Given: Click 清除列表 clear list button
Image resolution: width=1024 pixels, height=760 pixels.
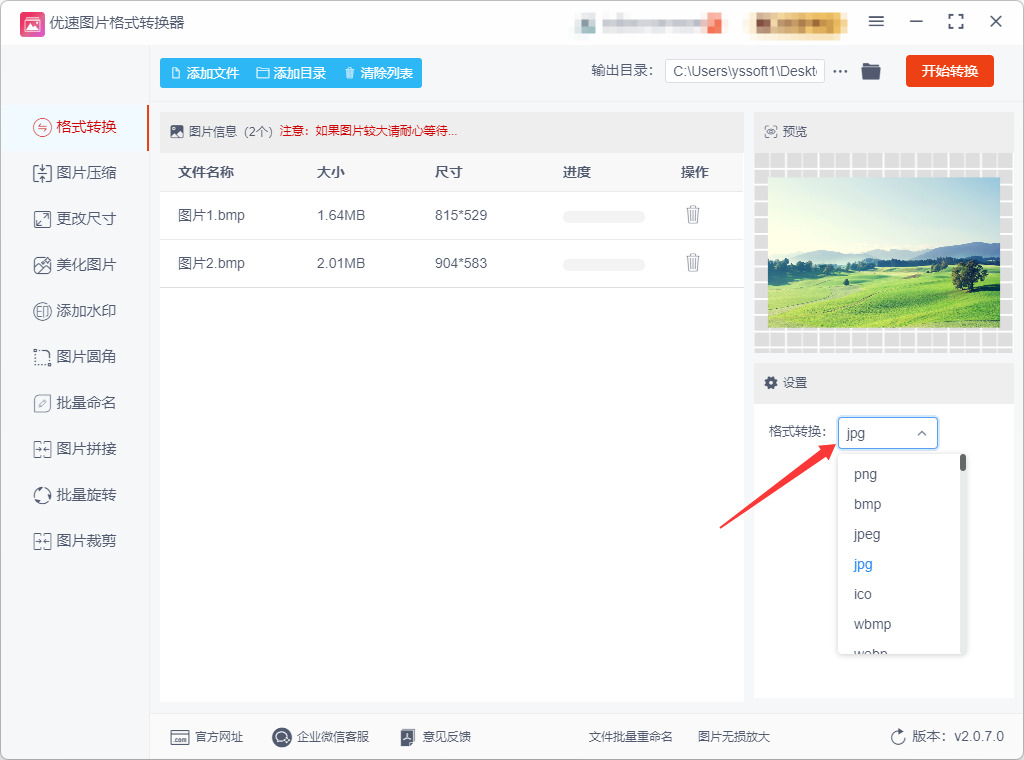Looking at the screenshot, I should click(x=379, y=73).
